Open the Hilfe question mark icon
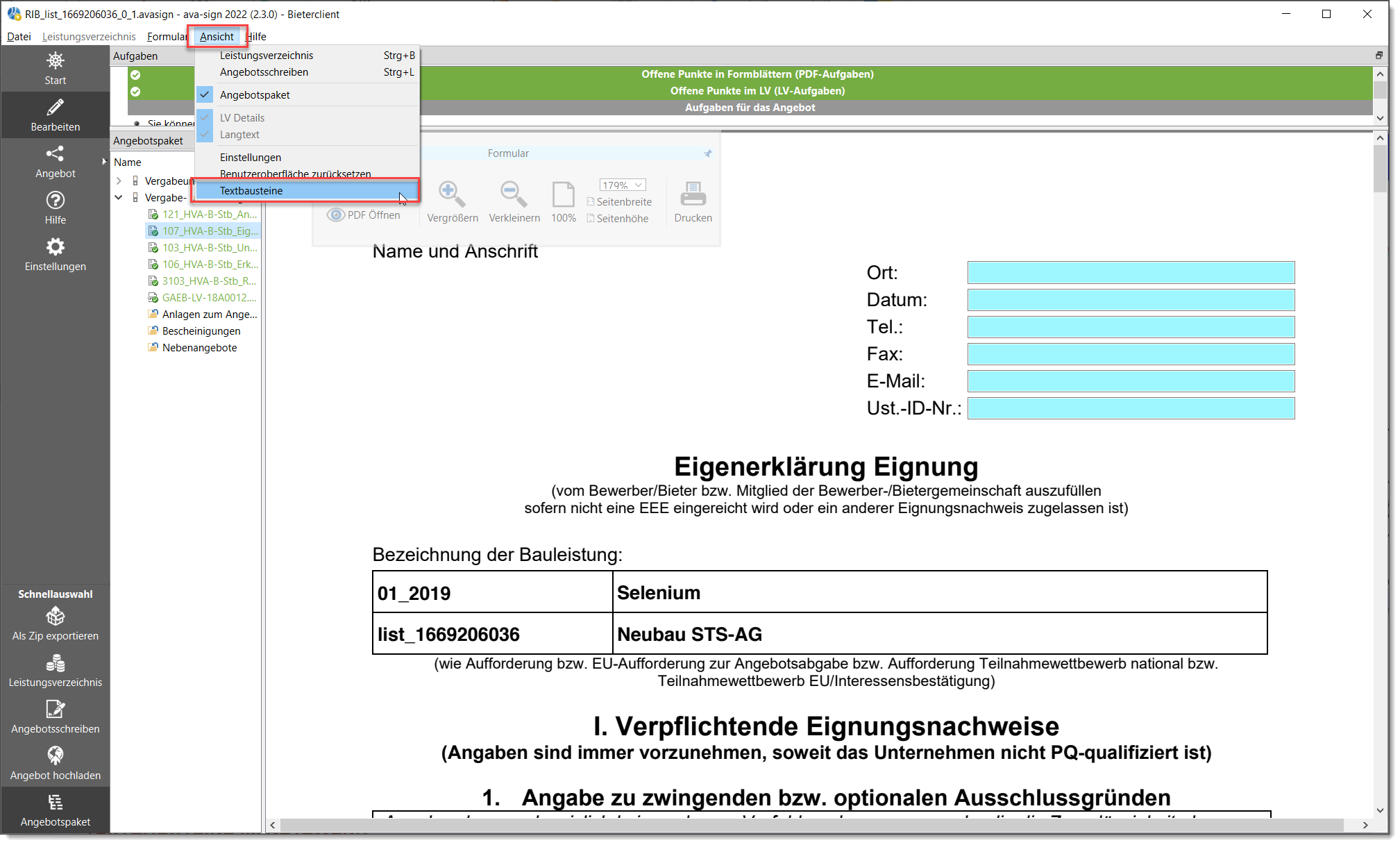This screenshot has width=1400, height=845. (x=56, y=200)
